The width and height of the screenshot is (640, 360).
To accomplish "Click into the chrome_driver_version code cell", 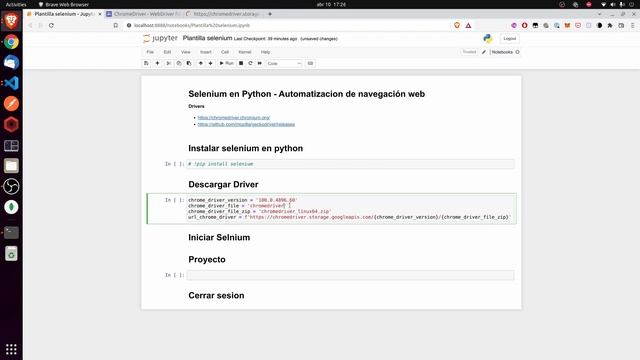I will (350, 209).
